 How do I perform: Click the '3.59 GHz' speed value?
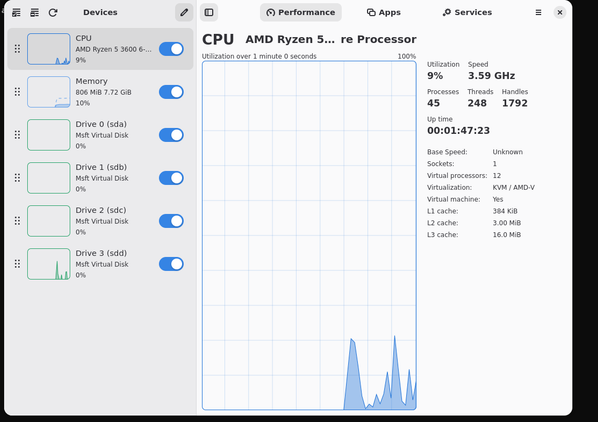(x=491, y=75)
